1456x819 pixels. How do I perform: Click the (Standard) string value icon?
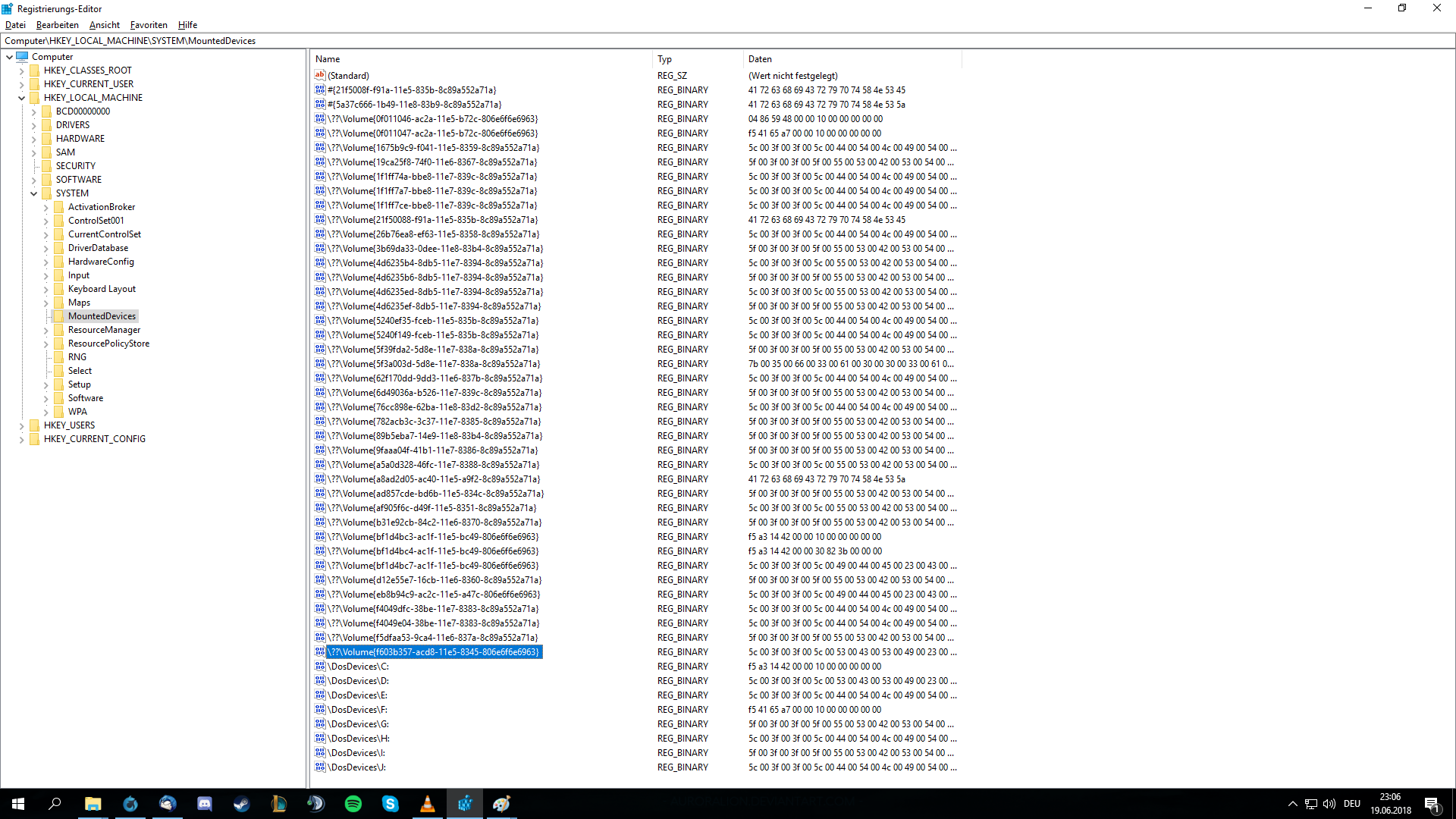coord(320,76)
